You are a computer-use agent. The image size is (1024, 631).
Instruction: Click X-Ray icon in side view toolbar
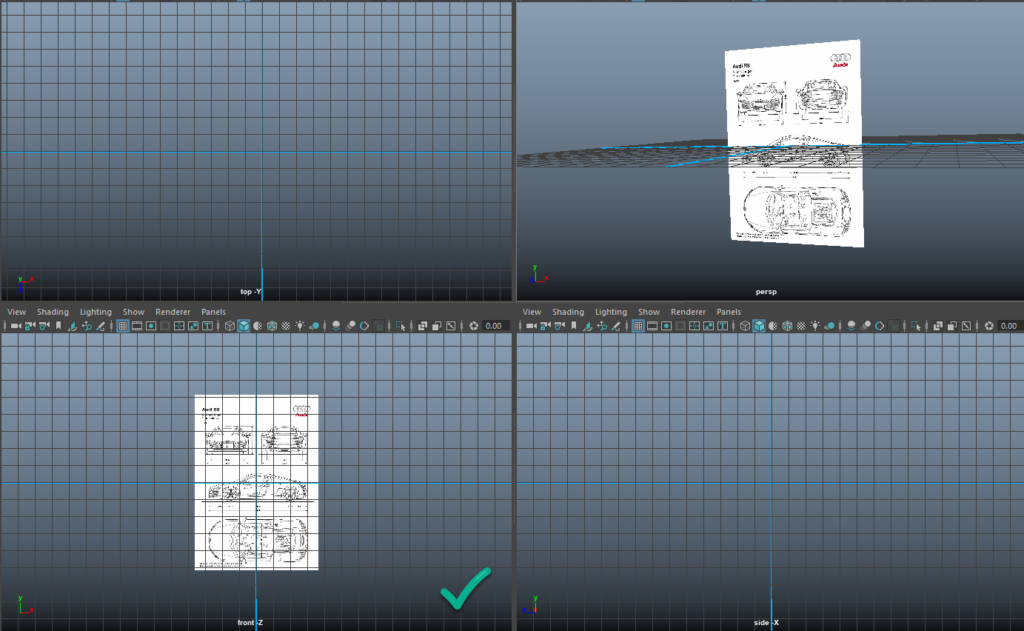click(x=938, y=326)
